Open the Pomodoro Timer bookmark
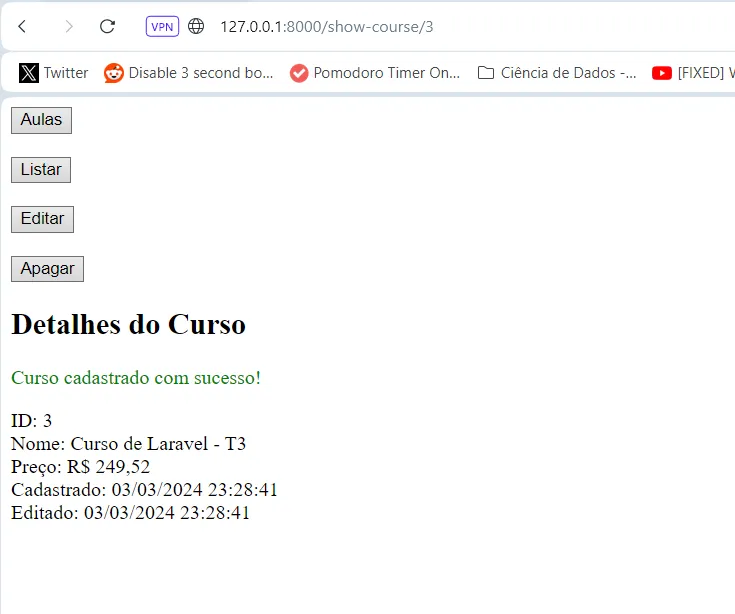Viewport: 735px width, 614px height. pos(375,73)
